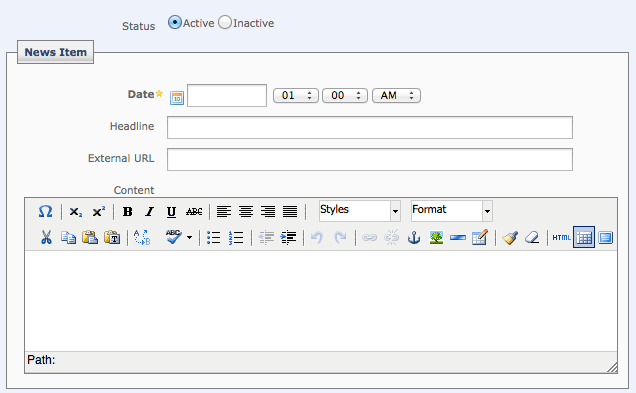Click the Path: status bar text

[x=41, y=360]
